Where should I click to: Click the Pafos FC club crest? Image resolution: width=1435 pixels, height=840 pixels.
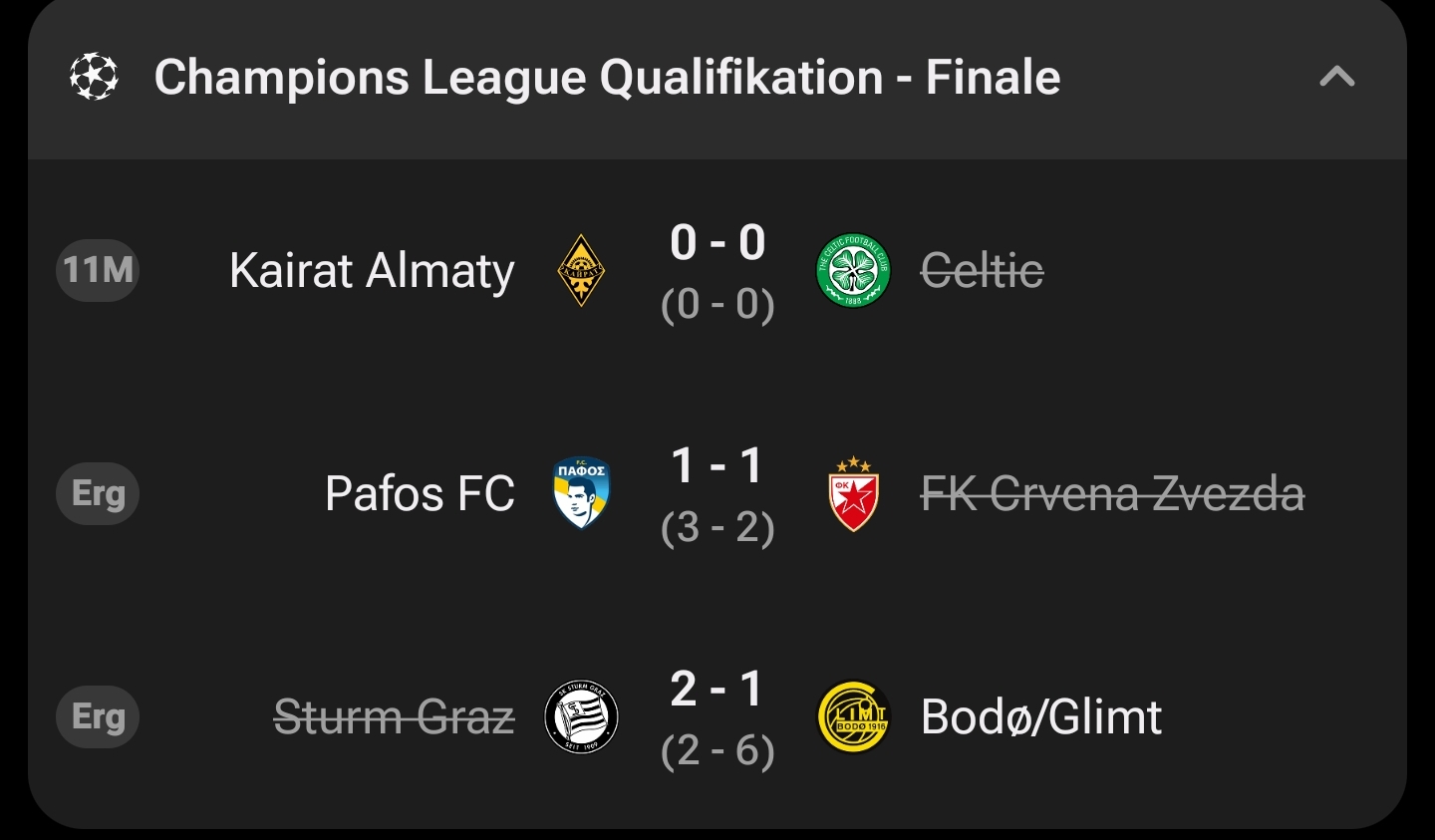[581, 492]
